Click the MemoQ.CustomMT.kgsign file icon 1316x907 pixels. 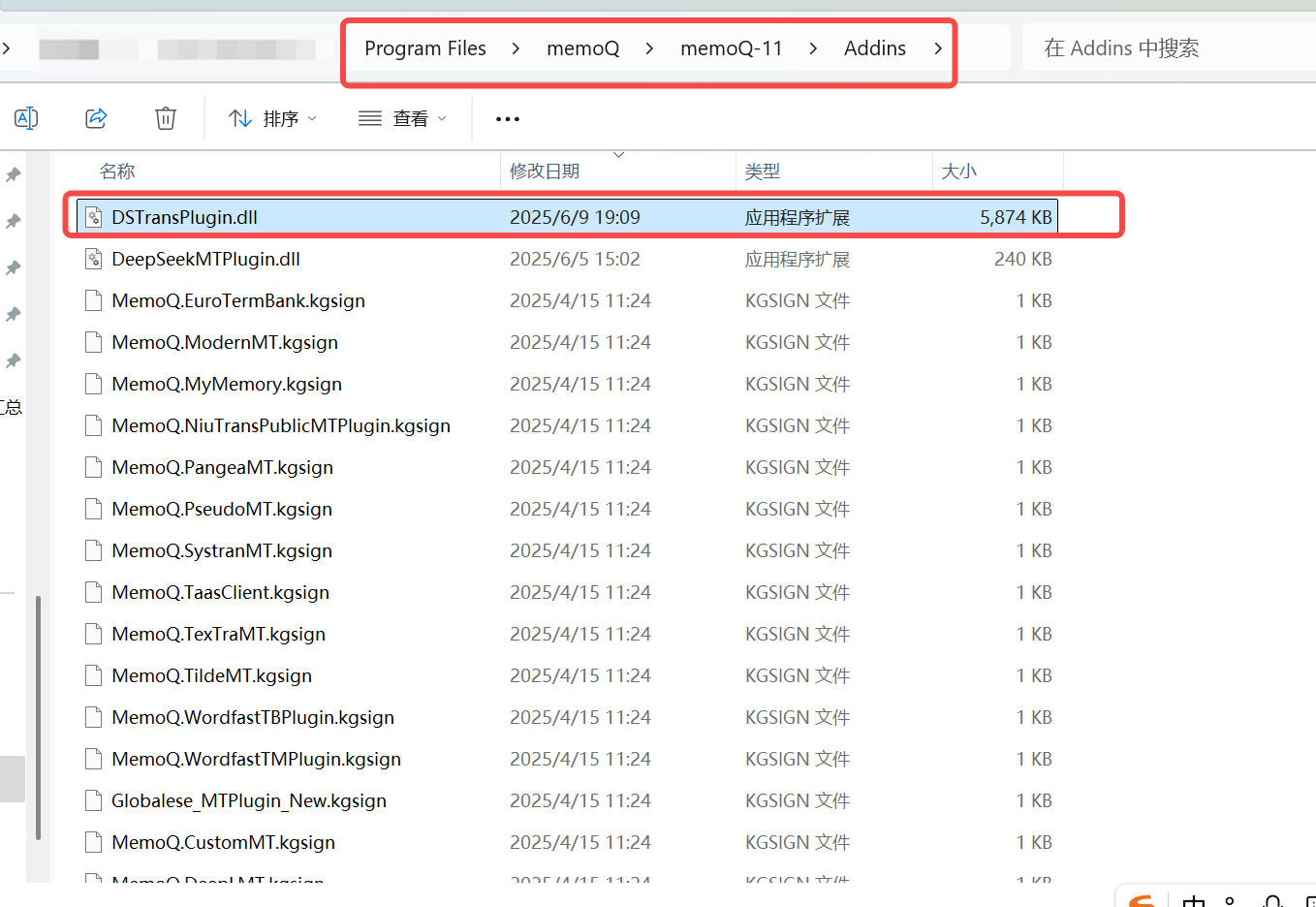click(93, 842)
